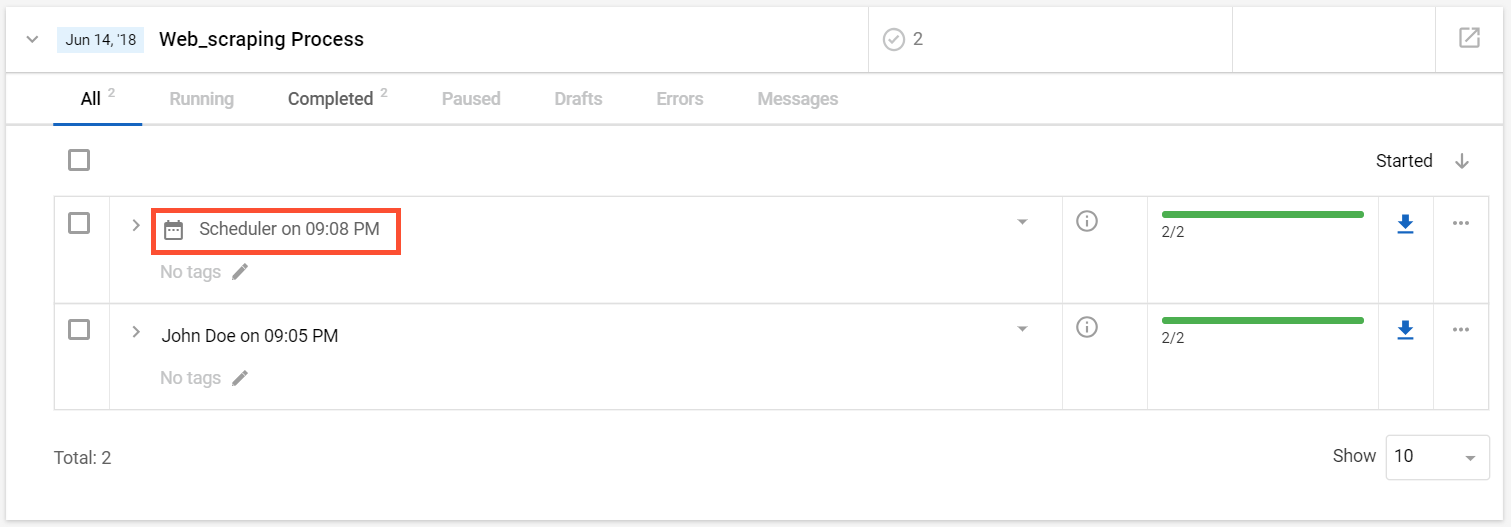Image resolution: width=1511 pixels, height=527 pixels.
Task: Open info icon for John Doe run
Action: 1087,327
